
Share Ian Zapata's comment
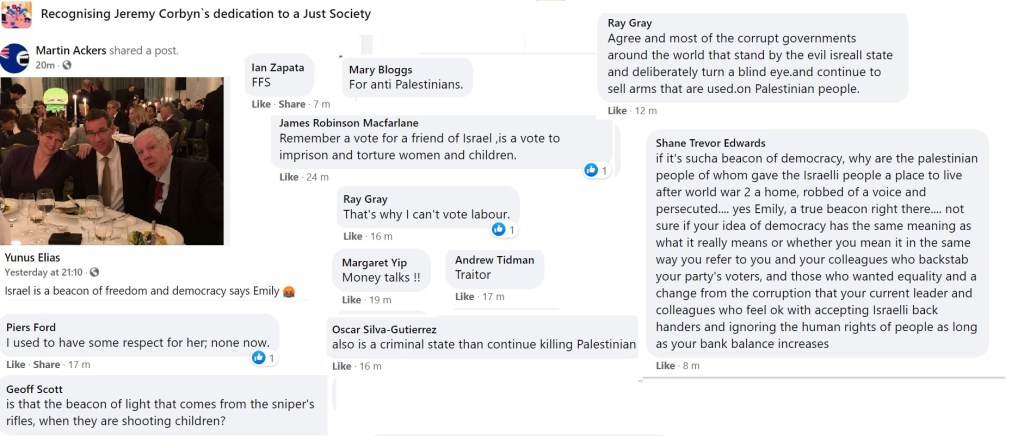click(x=292, y=105)
